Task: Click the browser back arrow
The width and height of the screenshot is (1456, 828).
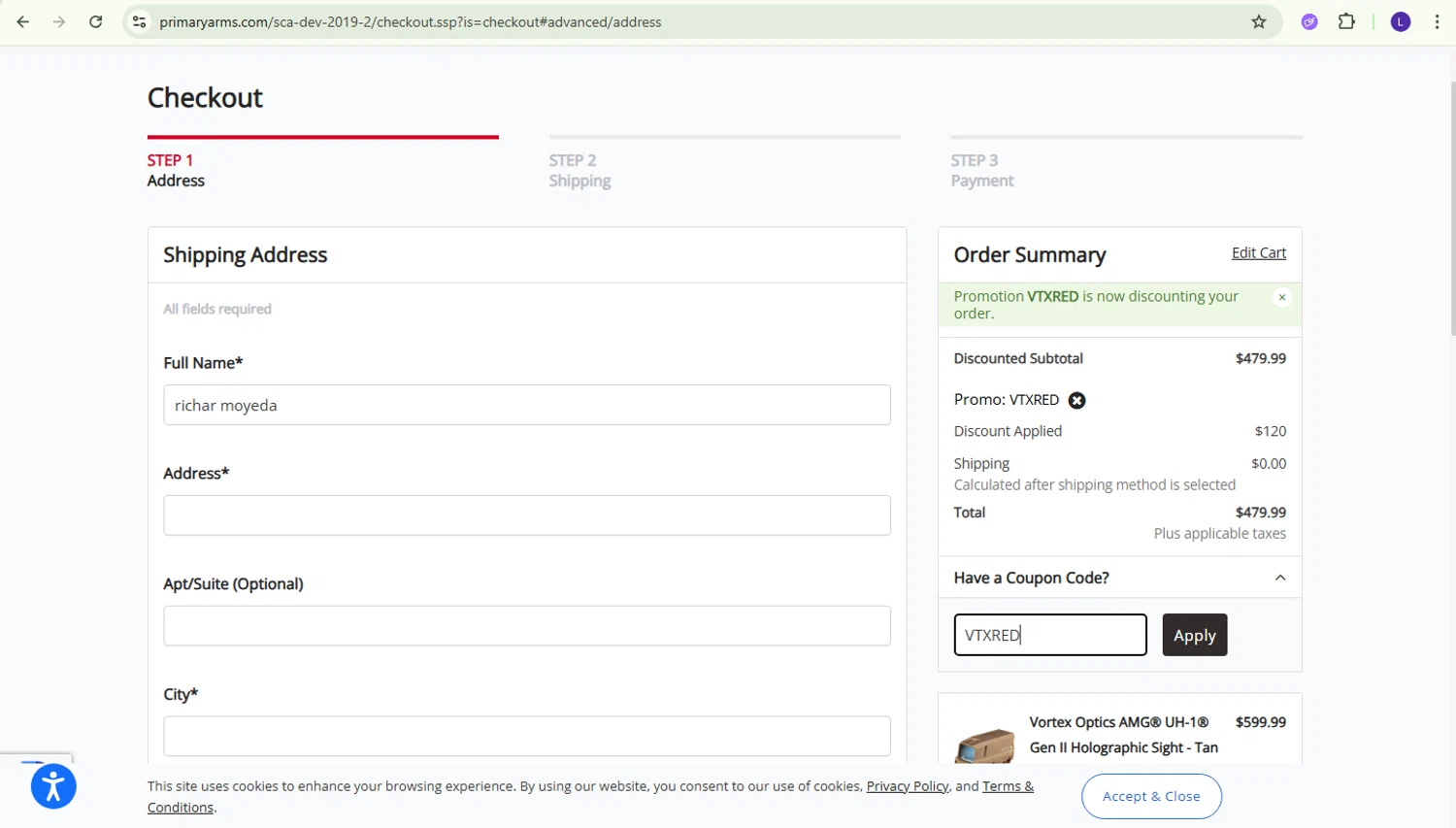Action: [23, 21]
